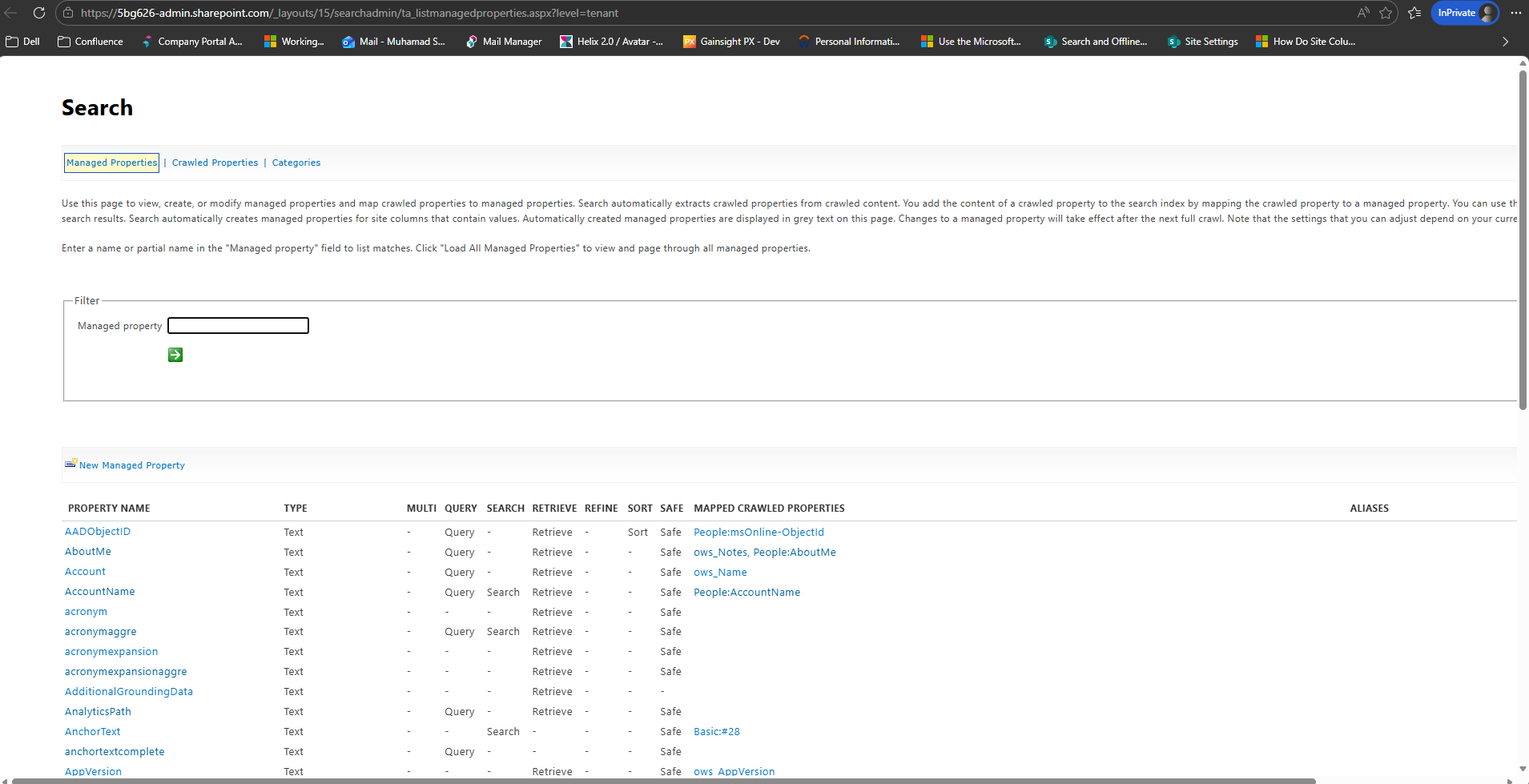Click Search value in the AnchorText row

[503, 732]
